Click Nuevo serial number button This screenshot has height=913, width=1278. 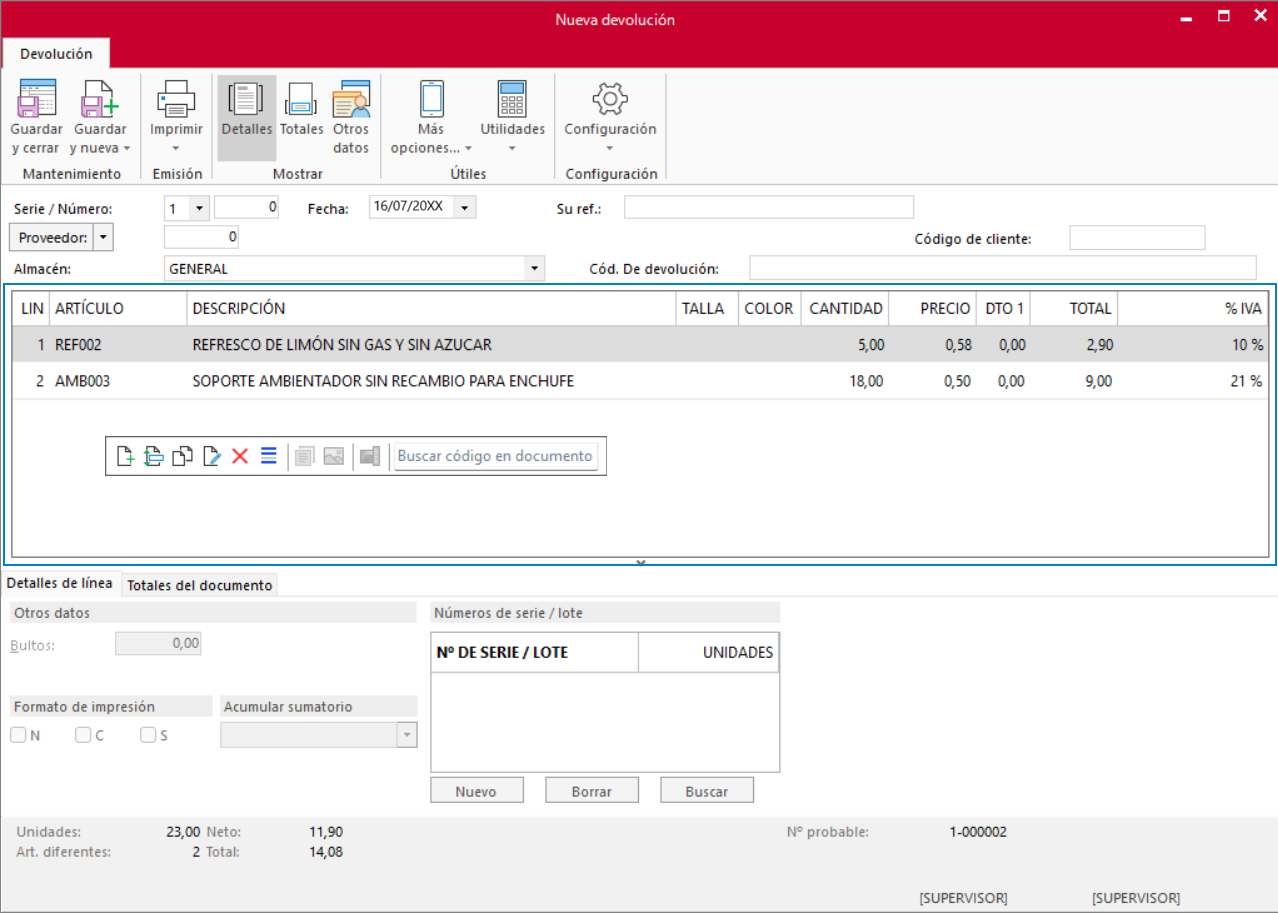point(476,790)
